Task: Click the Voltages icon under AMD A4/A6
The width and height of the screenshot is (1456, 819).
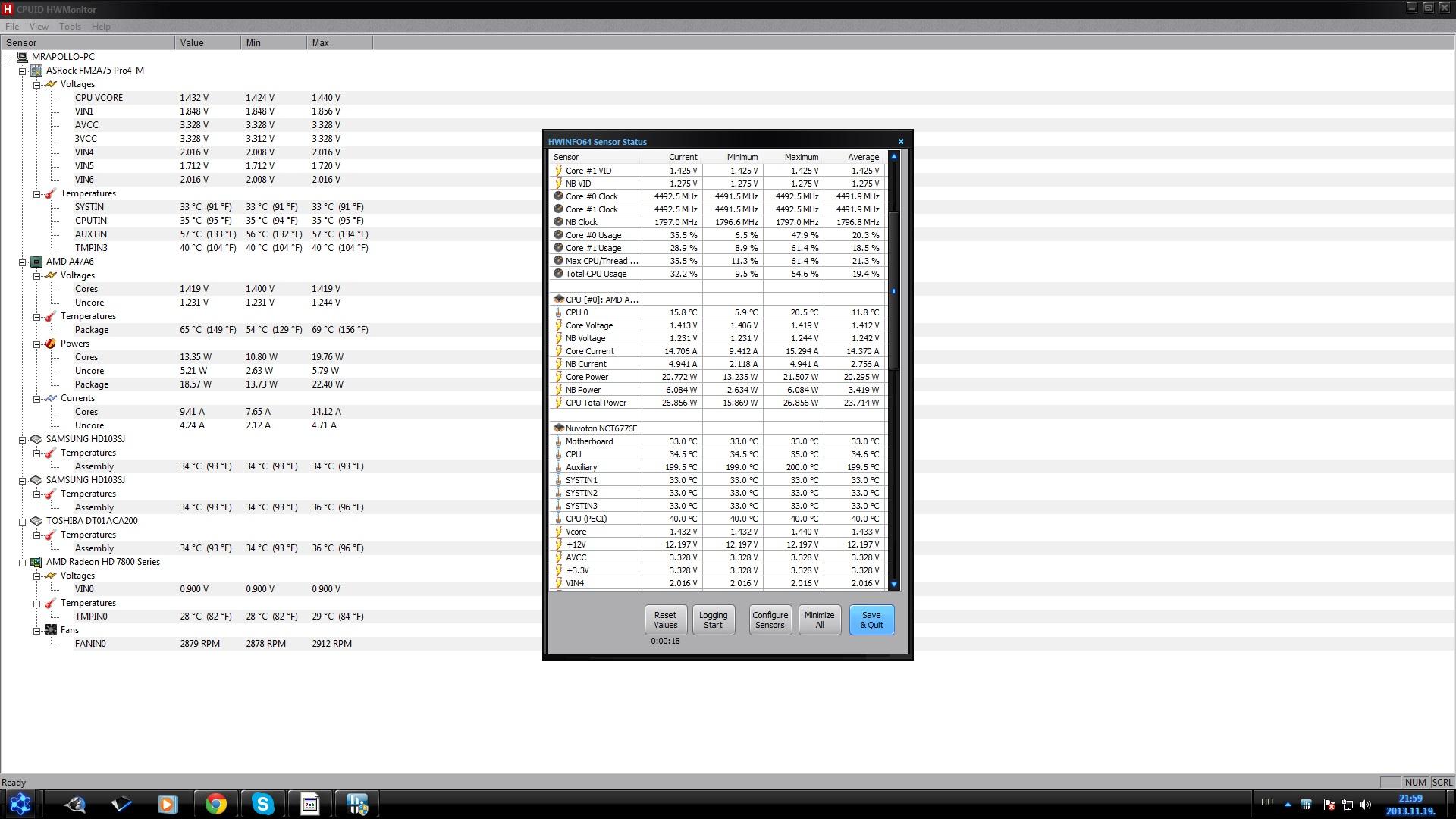Action: pos(51,275)
